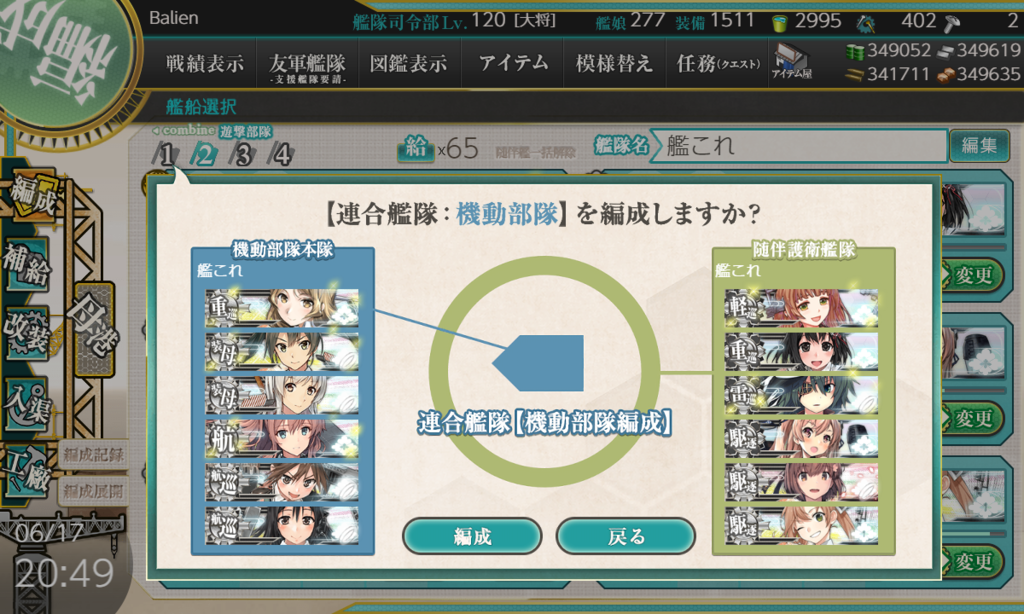Viewport: 1024px width, 614px height.
Task: Return to 母港 home port
Action: tap(94, 329)
